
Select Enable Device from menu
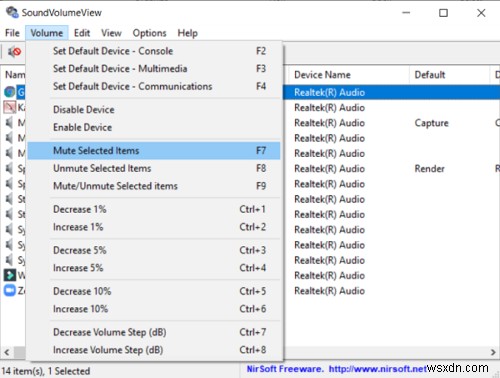(x=154, y=127)
